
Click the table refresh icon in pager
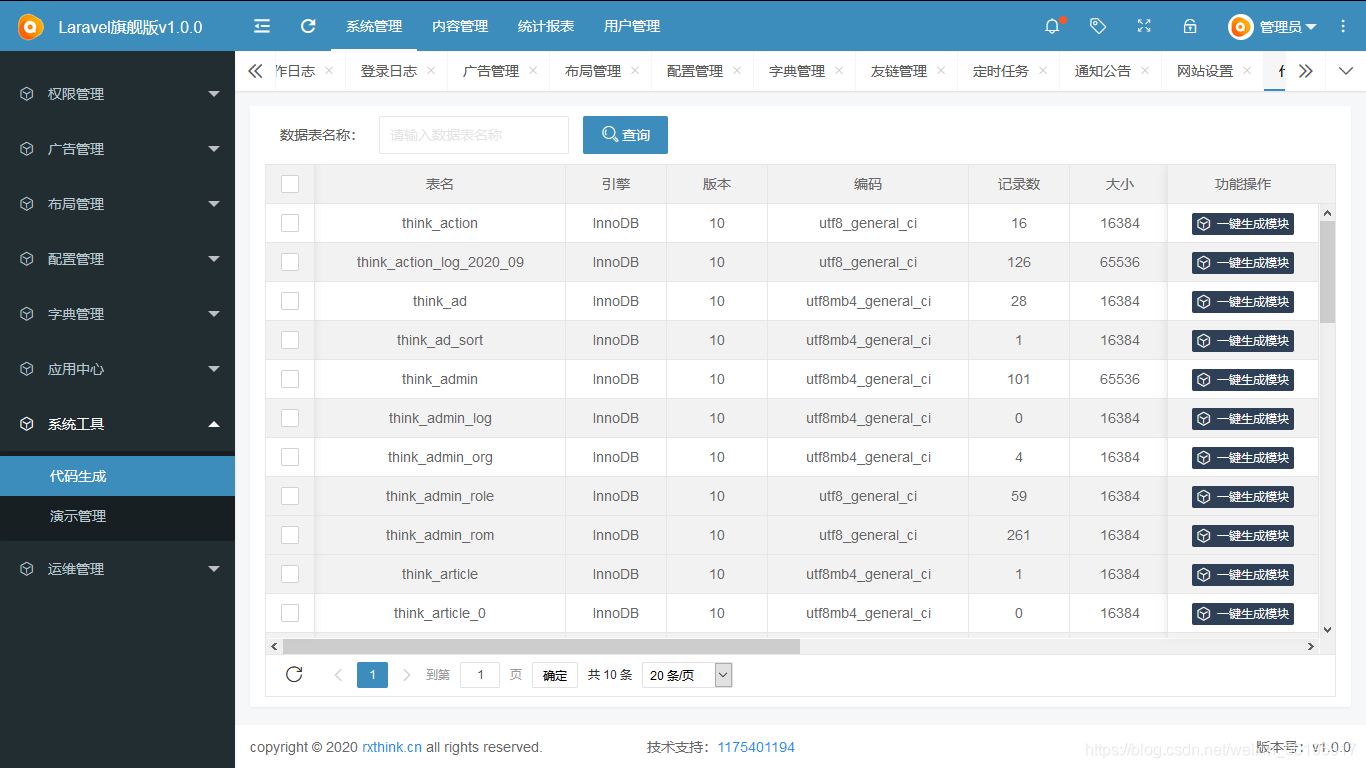click(294, 674)
